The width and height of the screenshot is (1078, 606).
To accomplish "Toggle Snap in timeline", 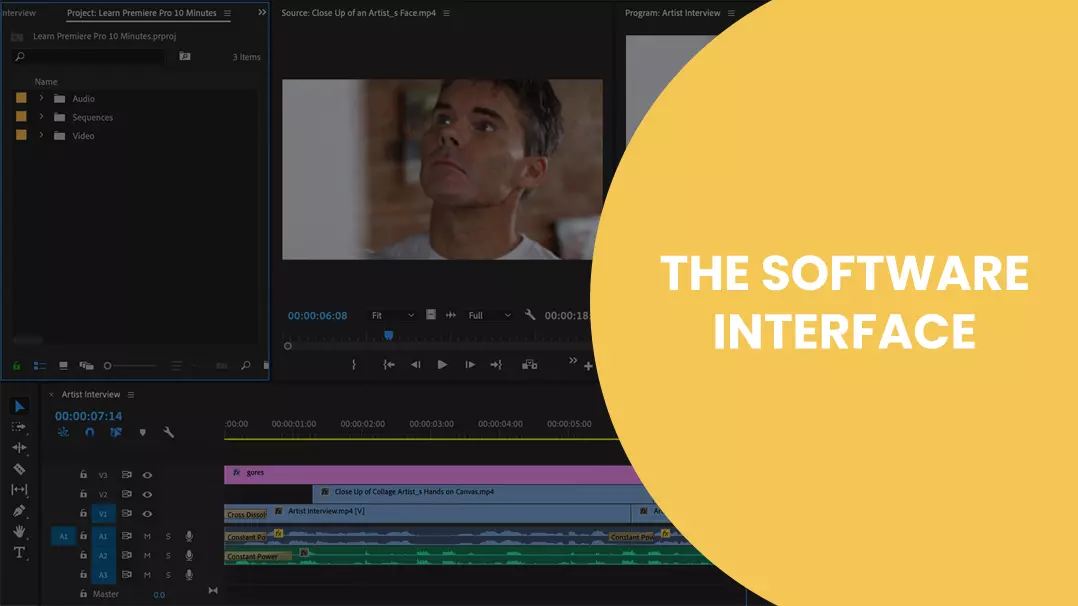I will [89, 433].
